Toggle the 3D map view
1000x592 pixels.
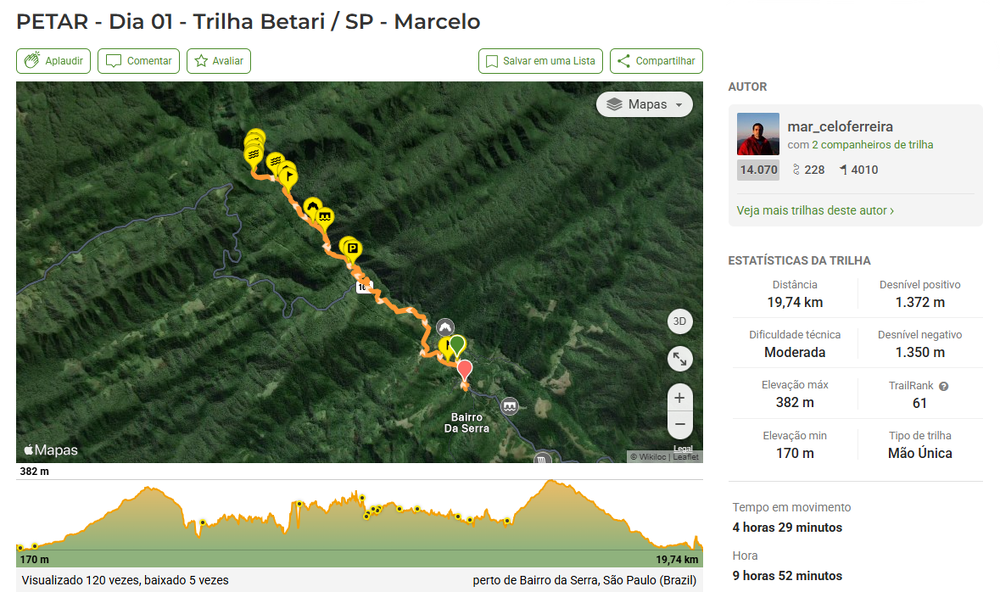pos(680,322)
